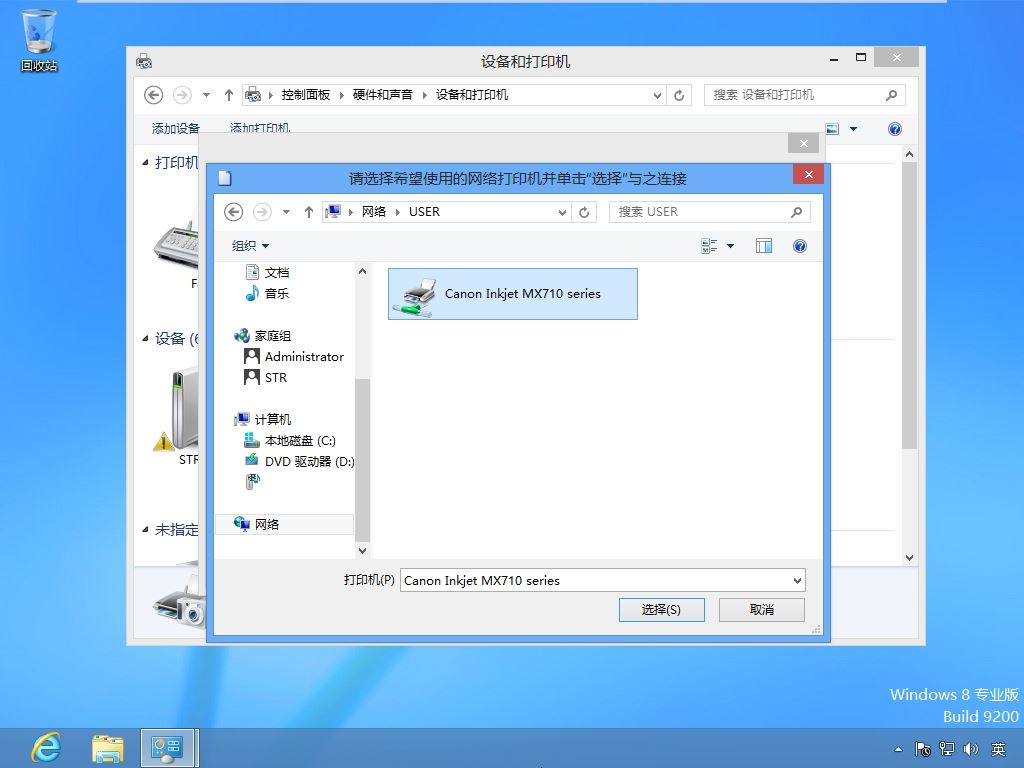The width and height of the screenshot is (1024, 768).
Task: Click the search Devices and Printers field
Action: point(794,95)
